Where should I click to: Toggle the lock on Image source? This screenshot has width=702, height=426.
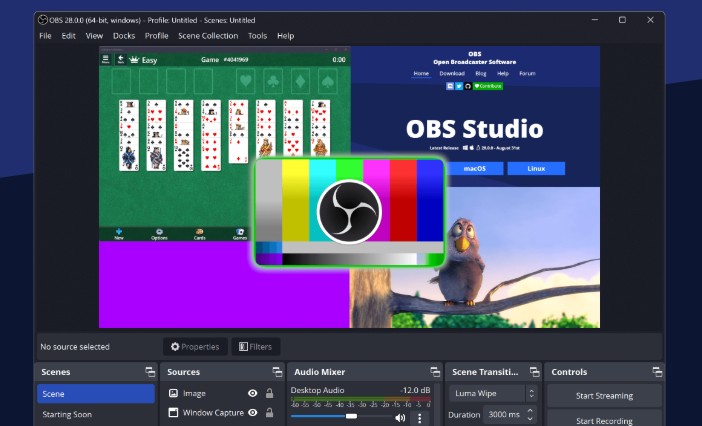click(x=270, y=393)
